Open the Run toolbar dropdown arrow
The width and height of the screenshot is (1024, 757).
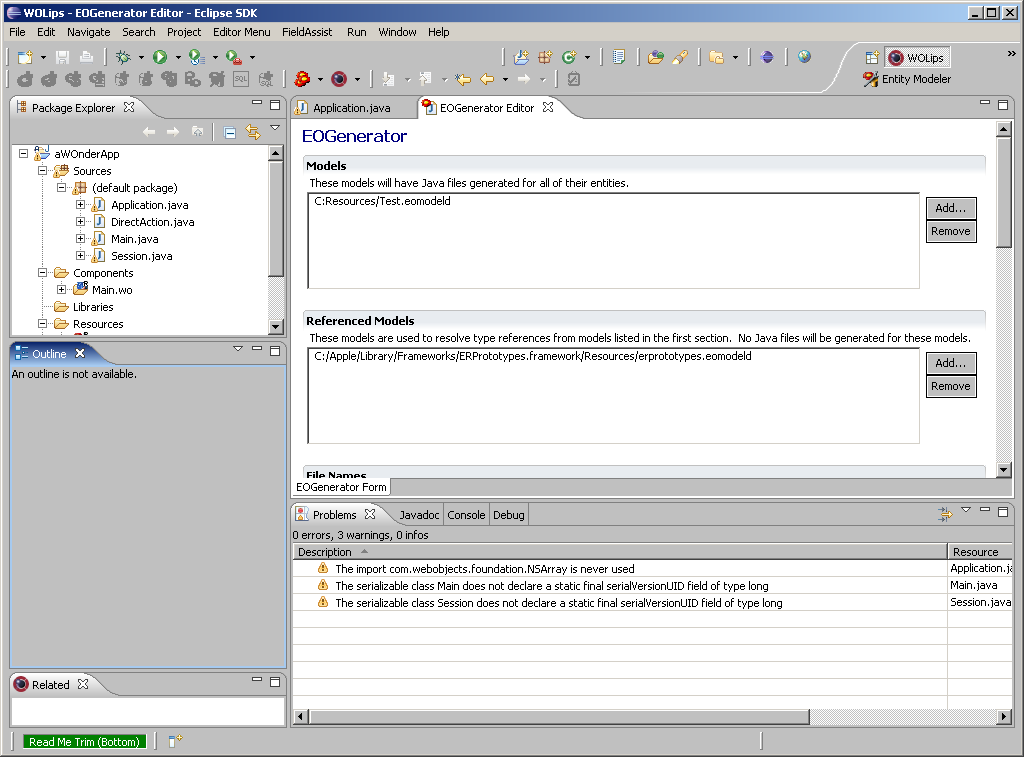pyautogui.click(x=178, y=57)
